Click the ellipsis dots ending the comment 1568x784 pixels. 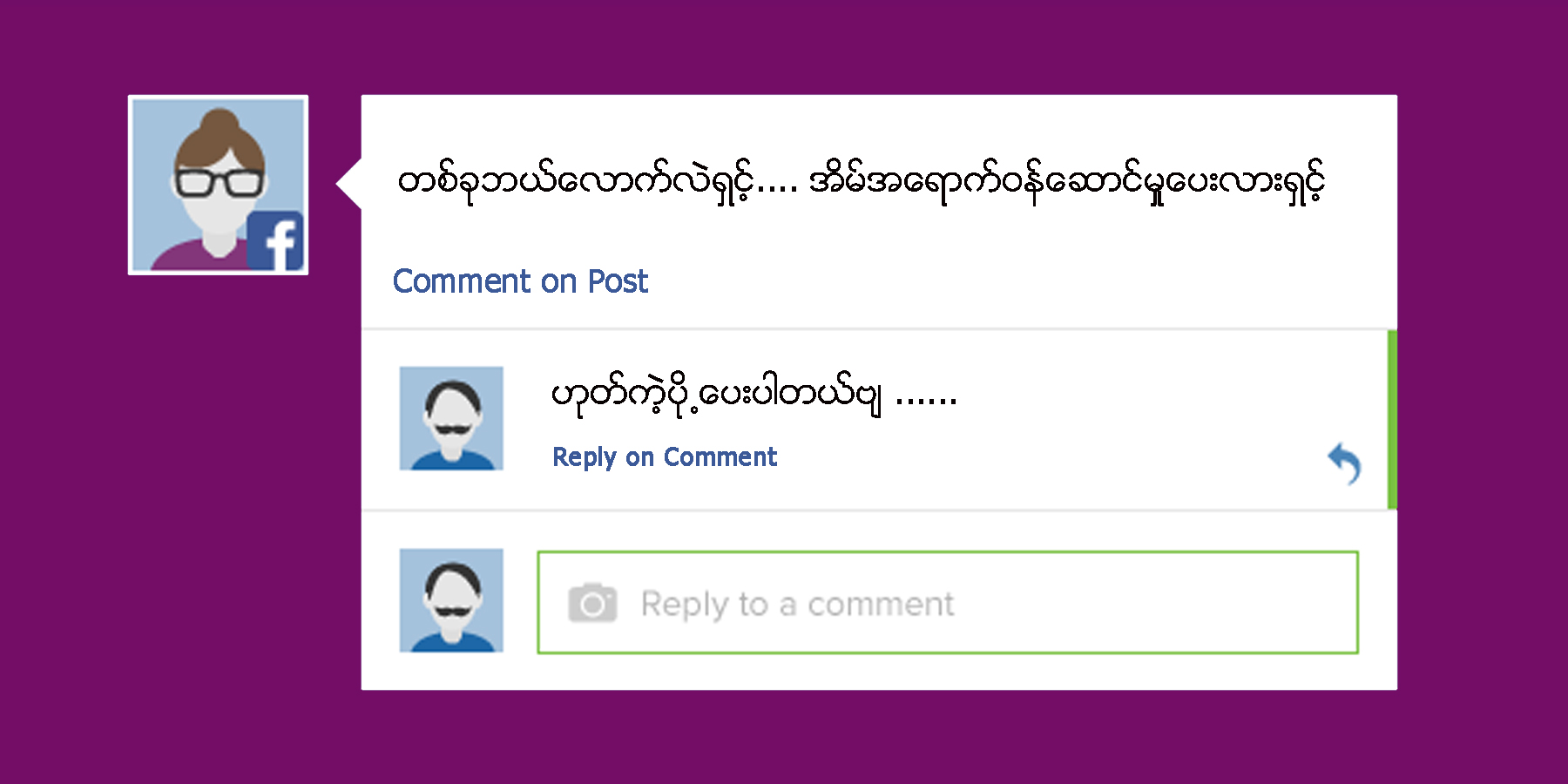[926, 401]
